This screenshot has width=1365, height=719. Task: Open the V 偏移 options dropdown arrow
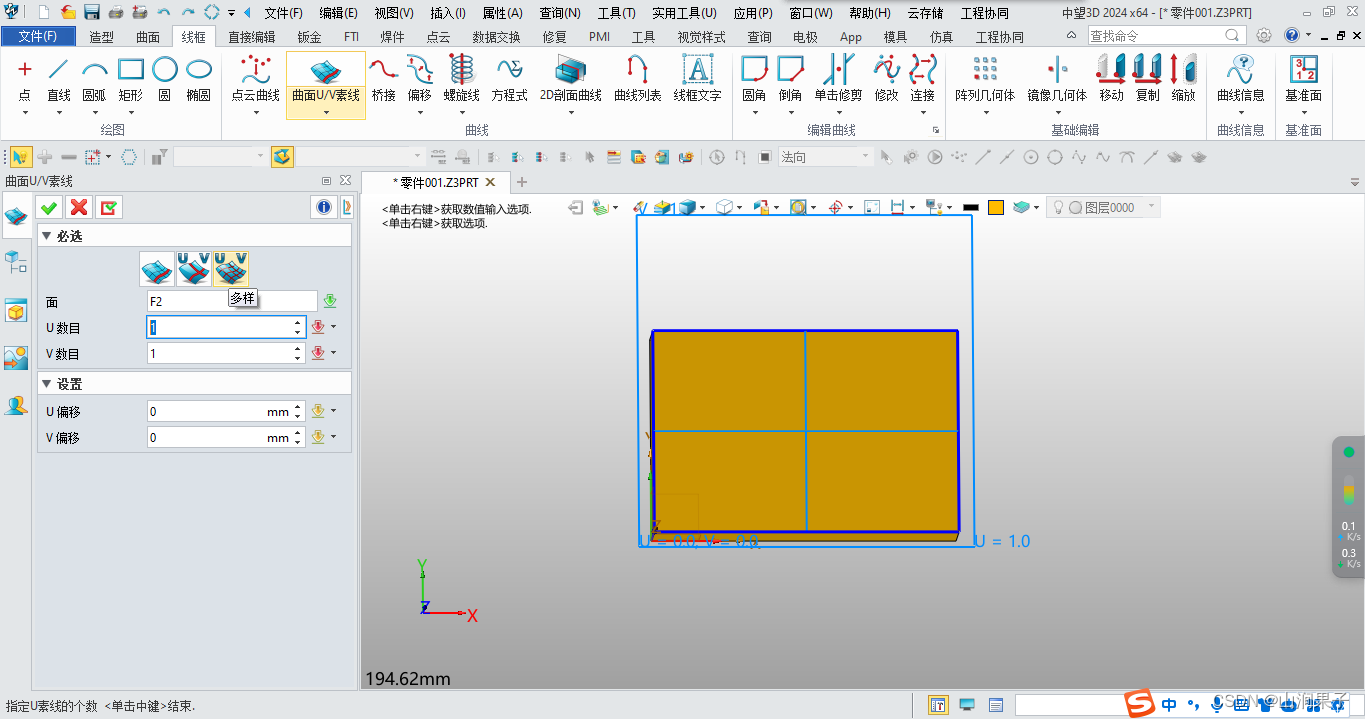[333, 437]
